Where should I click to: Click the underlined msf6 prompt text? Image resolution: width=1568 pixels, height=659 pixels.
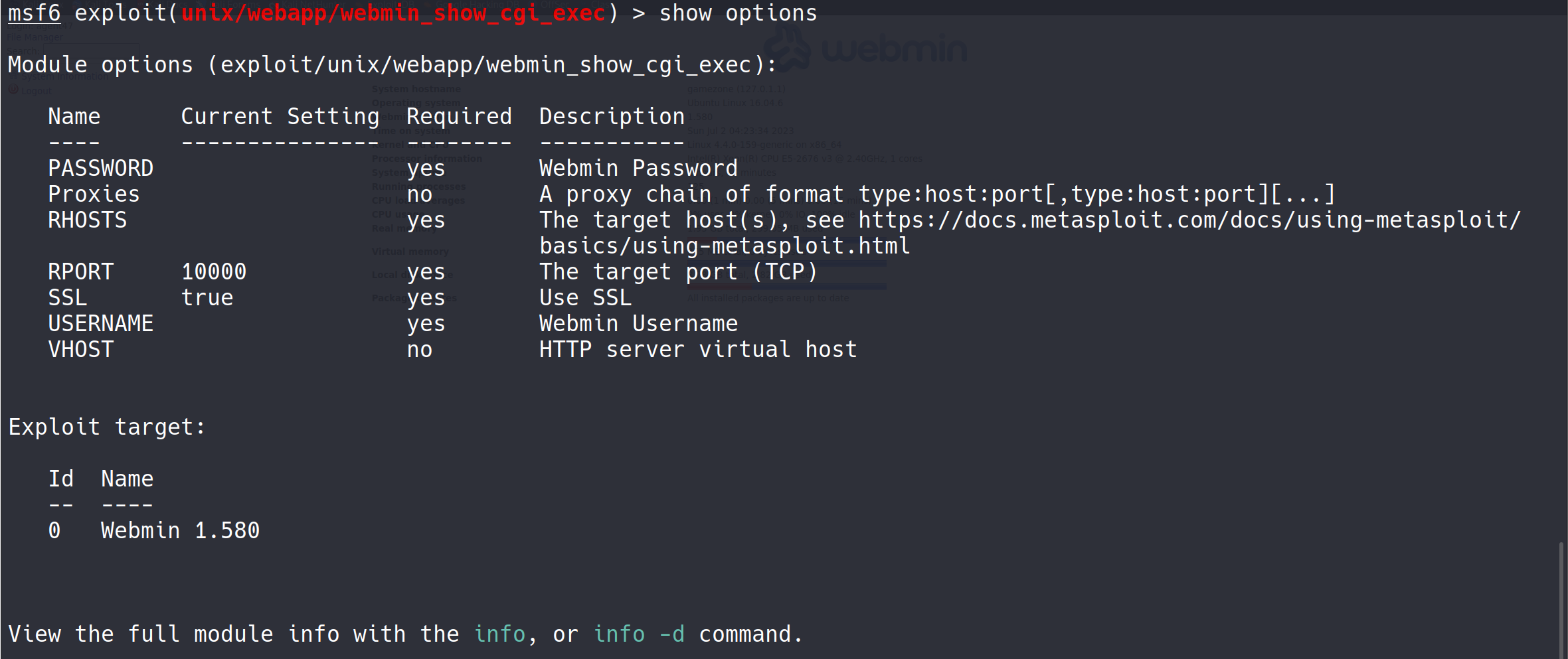click(x=34, y=13)
